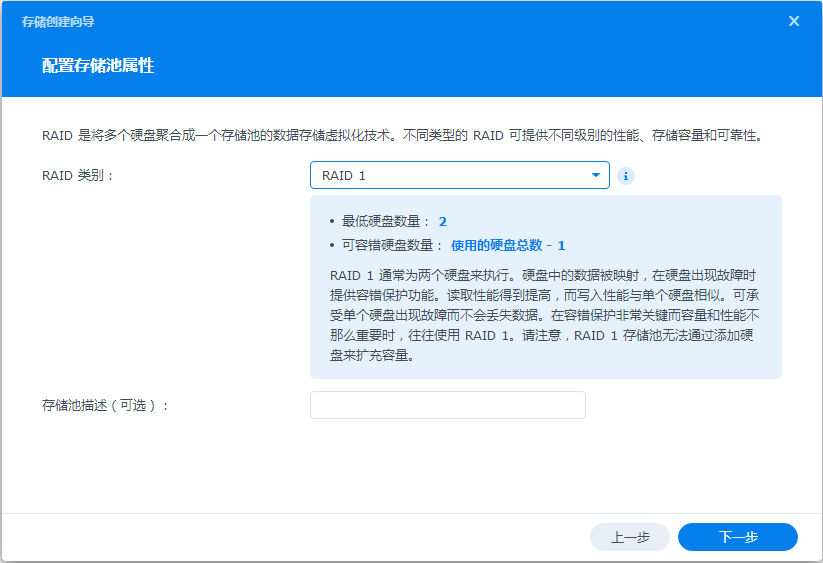Click the word RAID 1 in the selected dropdown value
Screen dimensions: 823x563
343,176
